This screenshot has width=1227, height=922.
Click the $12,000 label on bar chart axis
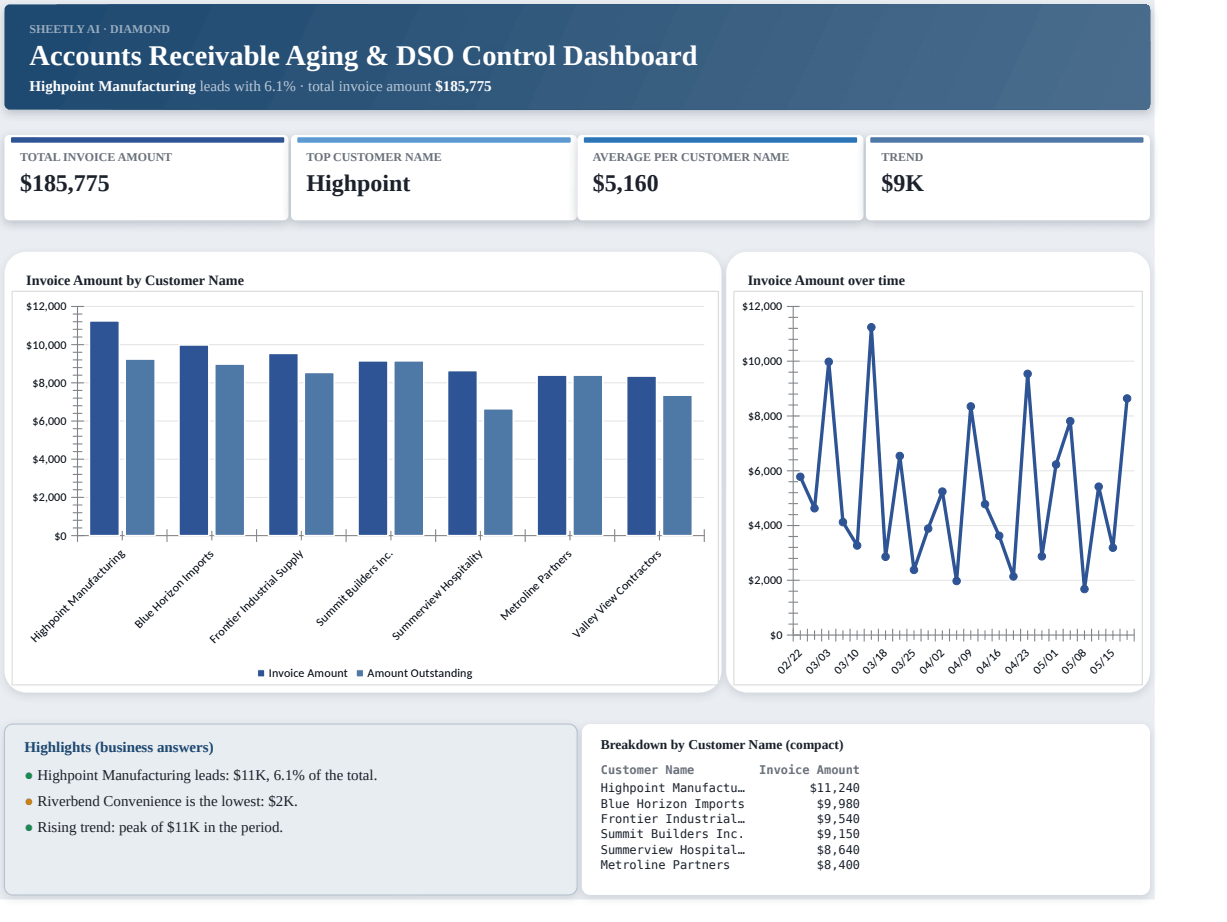click(x=46, y=307)
